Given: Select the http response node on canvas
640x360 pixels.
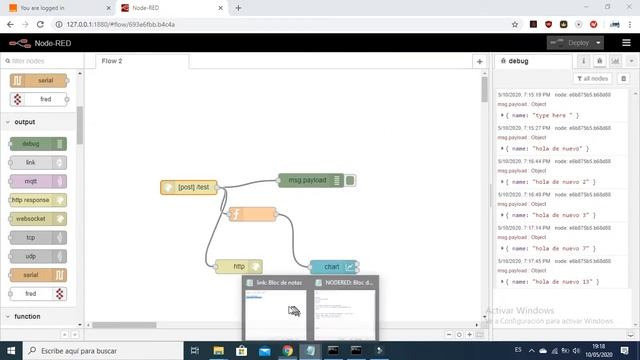Looking at the screenshot, I should point(238,267).
